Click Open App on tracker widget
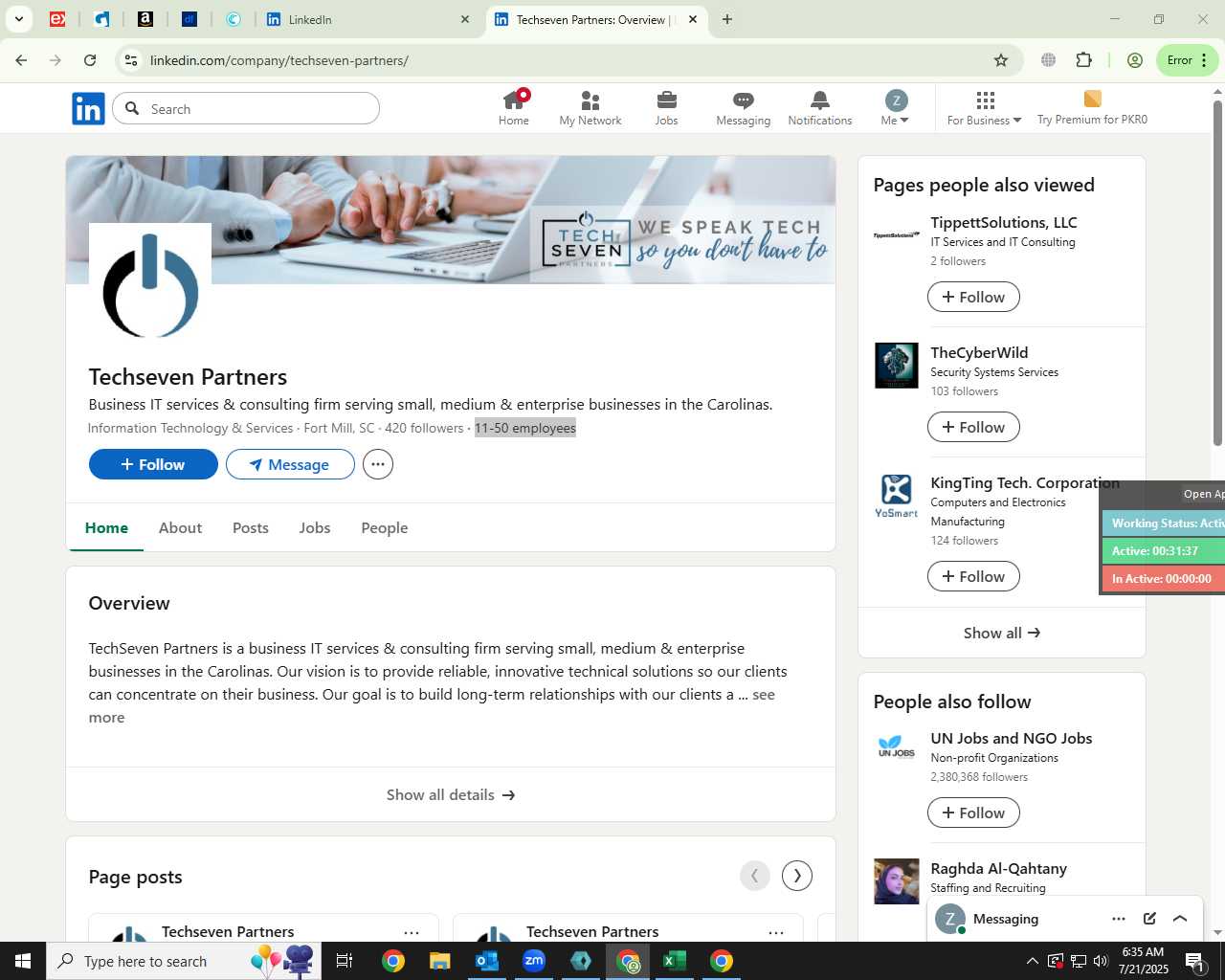1225x980 pixels. (1203, 494)
